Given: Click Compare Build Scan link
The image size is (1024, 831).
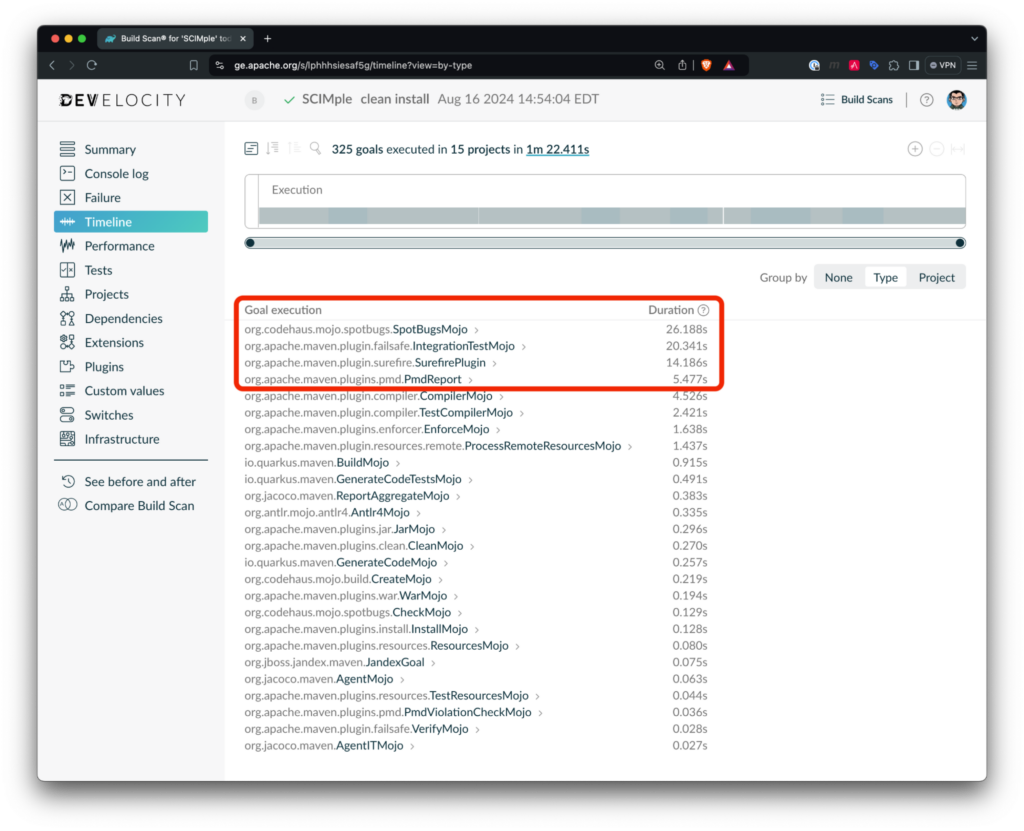Looking at the screenshot, I should click(x=139, y=506).
